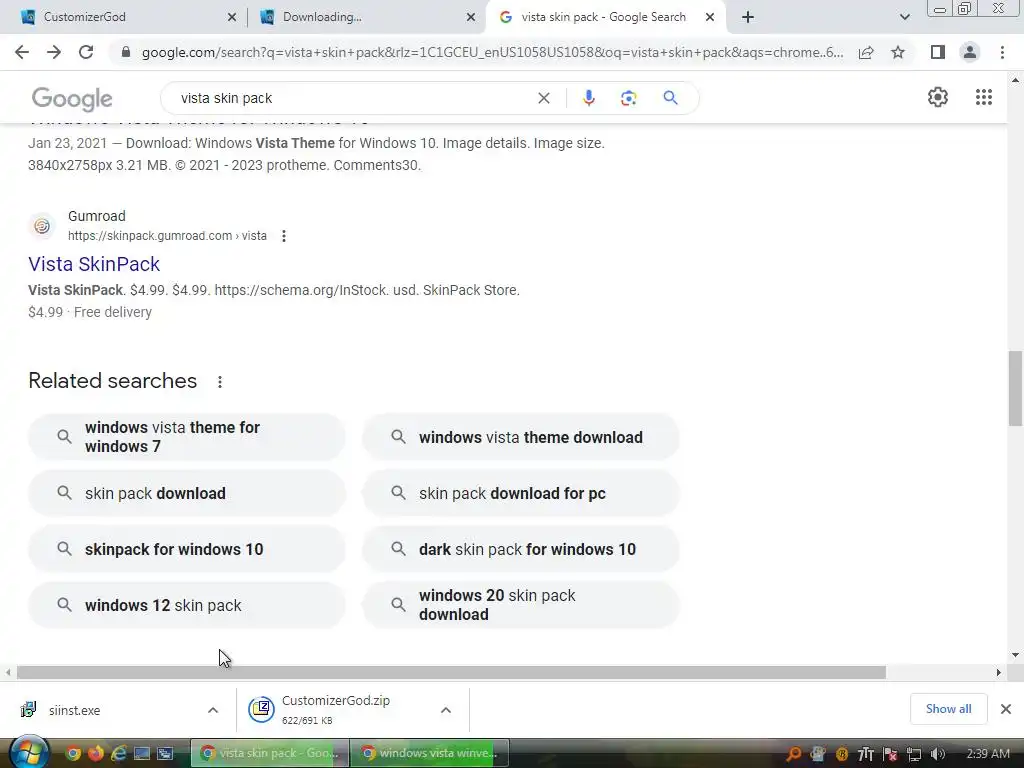Open the volume tray icon
Screen dimensions: 1024x768
[x=938, y=754]
